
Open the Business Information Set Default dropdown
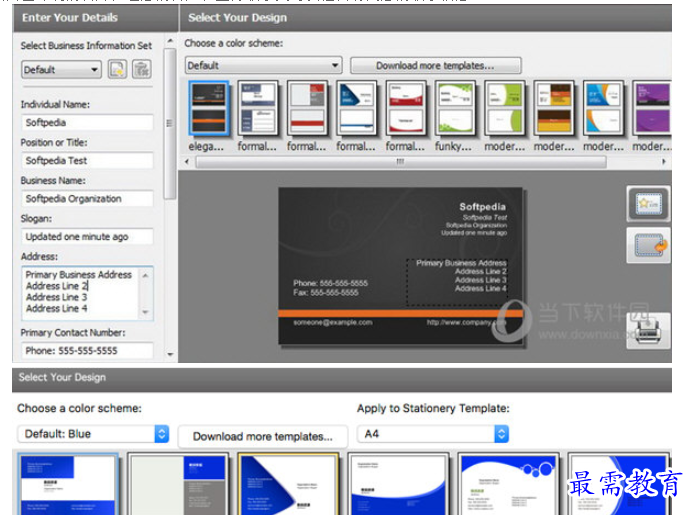[61, 70]
